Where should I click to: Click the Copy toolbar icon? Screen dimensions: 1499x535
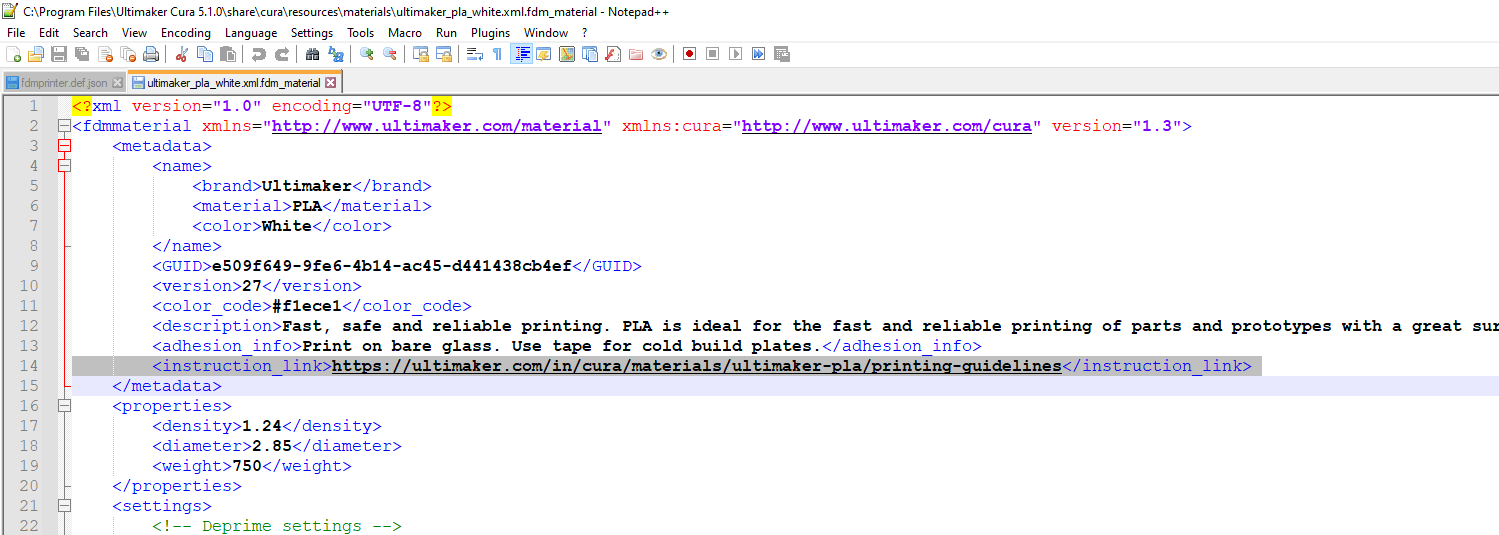[x=204, y=54]
